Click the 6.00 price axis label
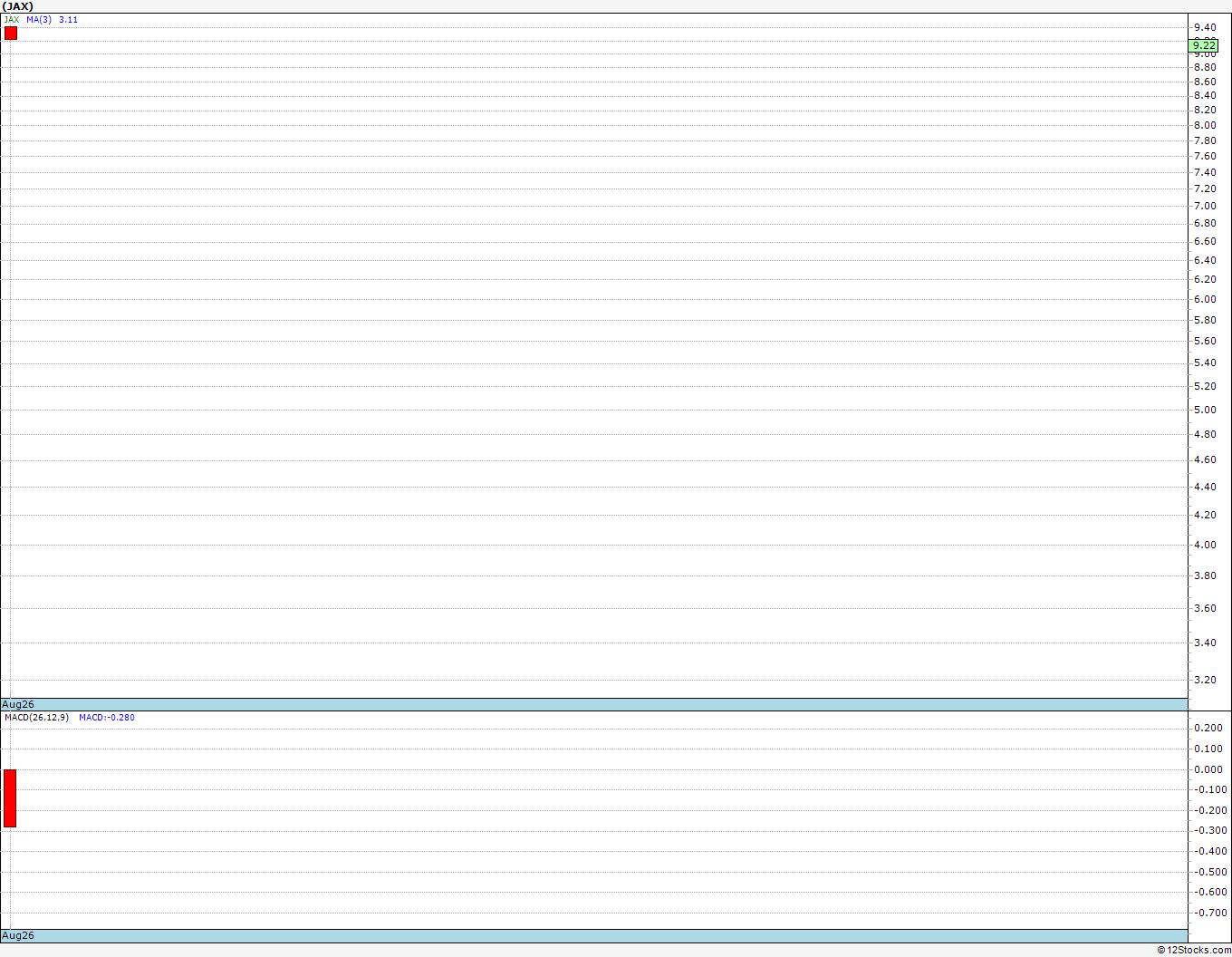Screen dimensions: 1232x957 tap(1205, 299)
